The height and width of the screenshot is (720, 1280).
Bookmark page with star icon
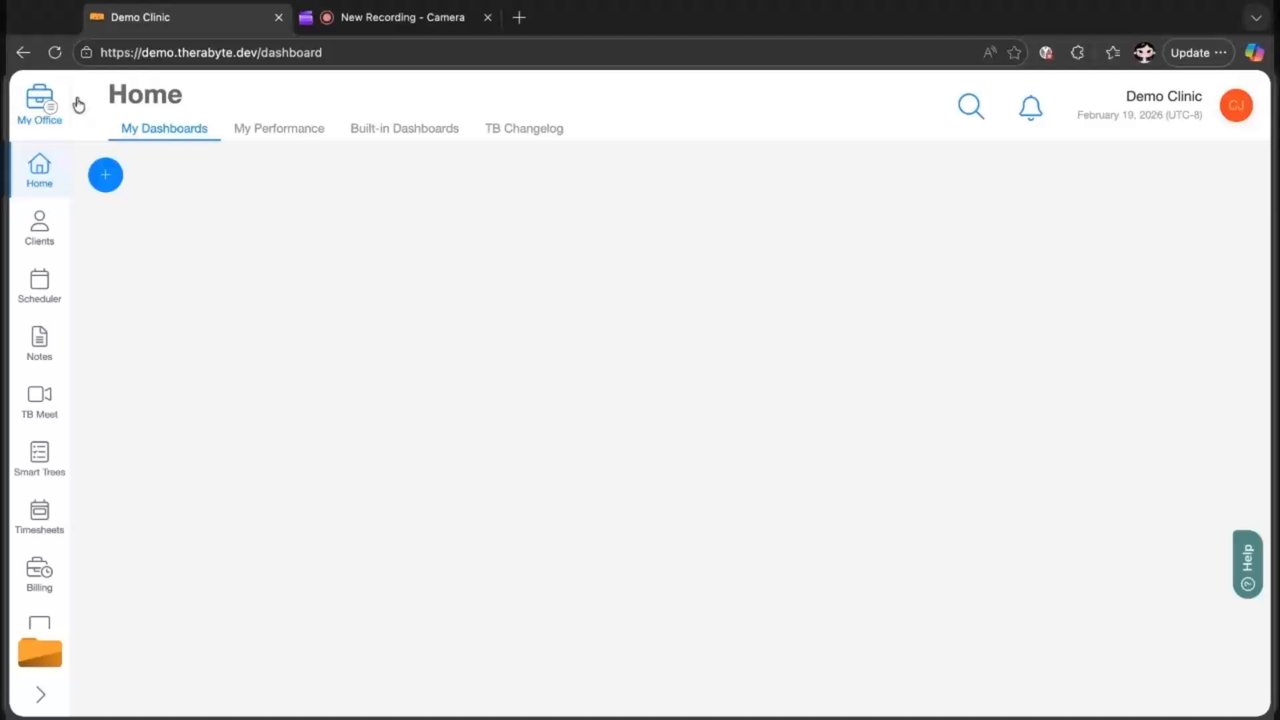click(1014, 52)
